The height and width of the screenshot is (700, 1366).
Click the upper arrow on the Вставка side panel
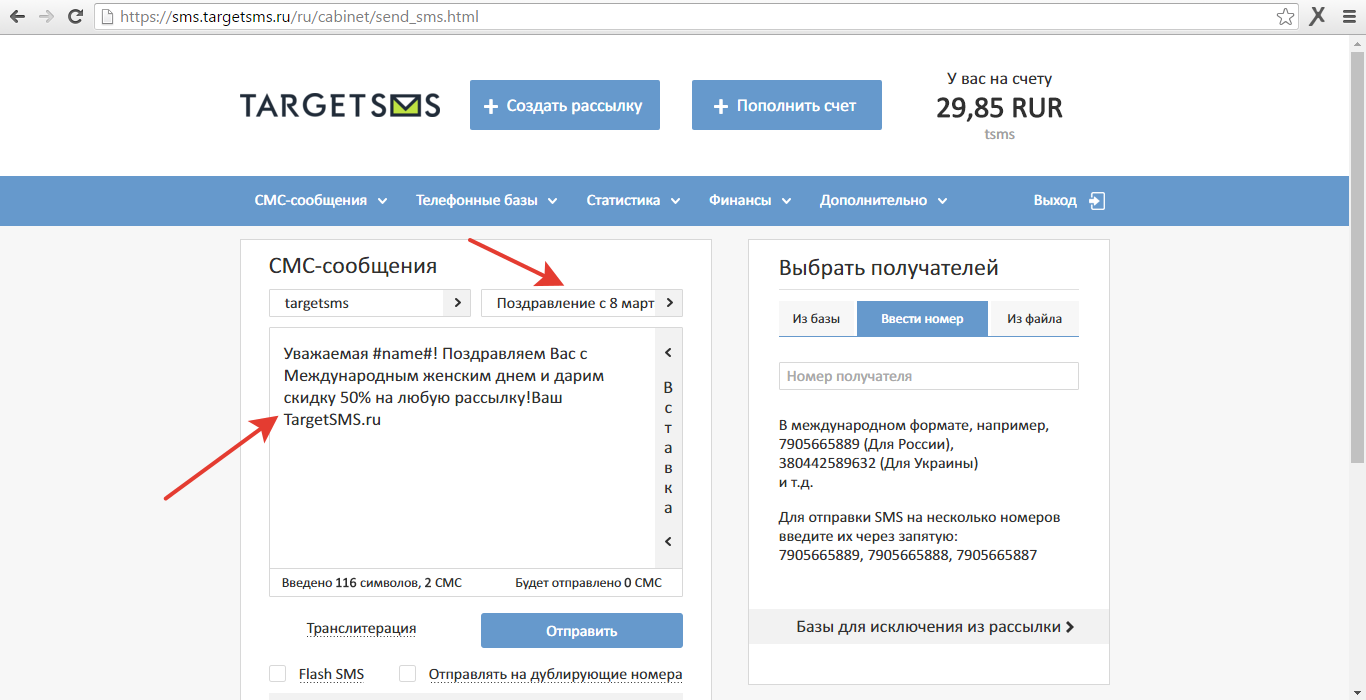(x=668, y=352)
